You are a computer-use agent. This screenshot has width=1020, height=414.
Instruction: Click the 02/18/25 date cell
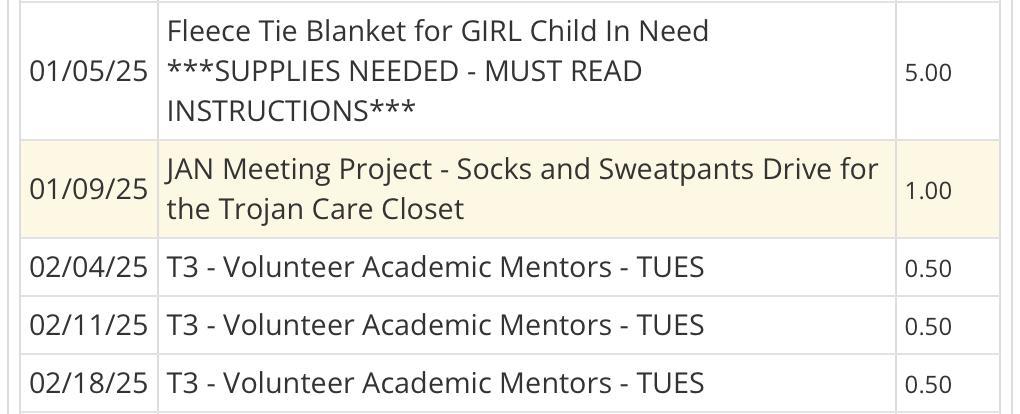click(x=88, y=384)
